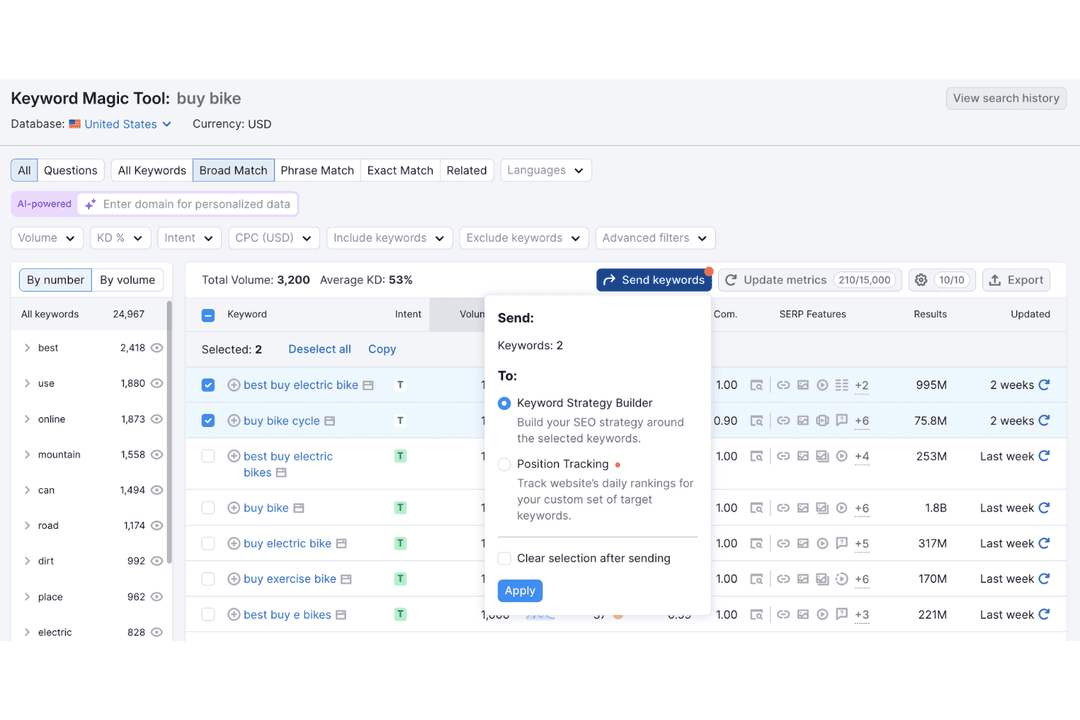Click the Deselect all link
Image resolution: width=1080 pixels, height=720 pixels.
320,349
